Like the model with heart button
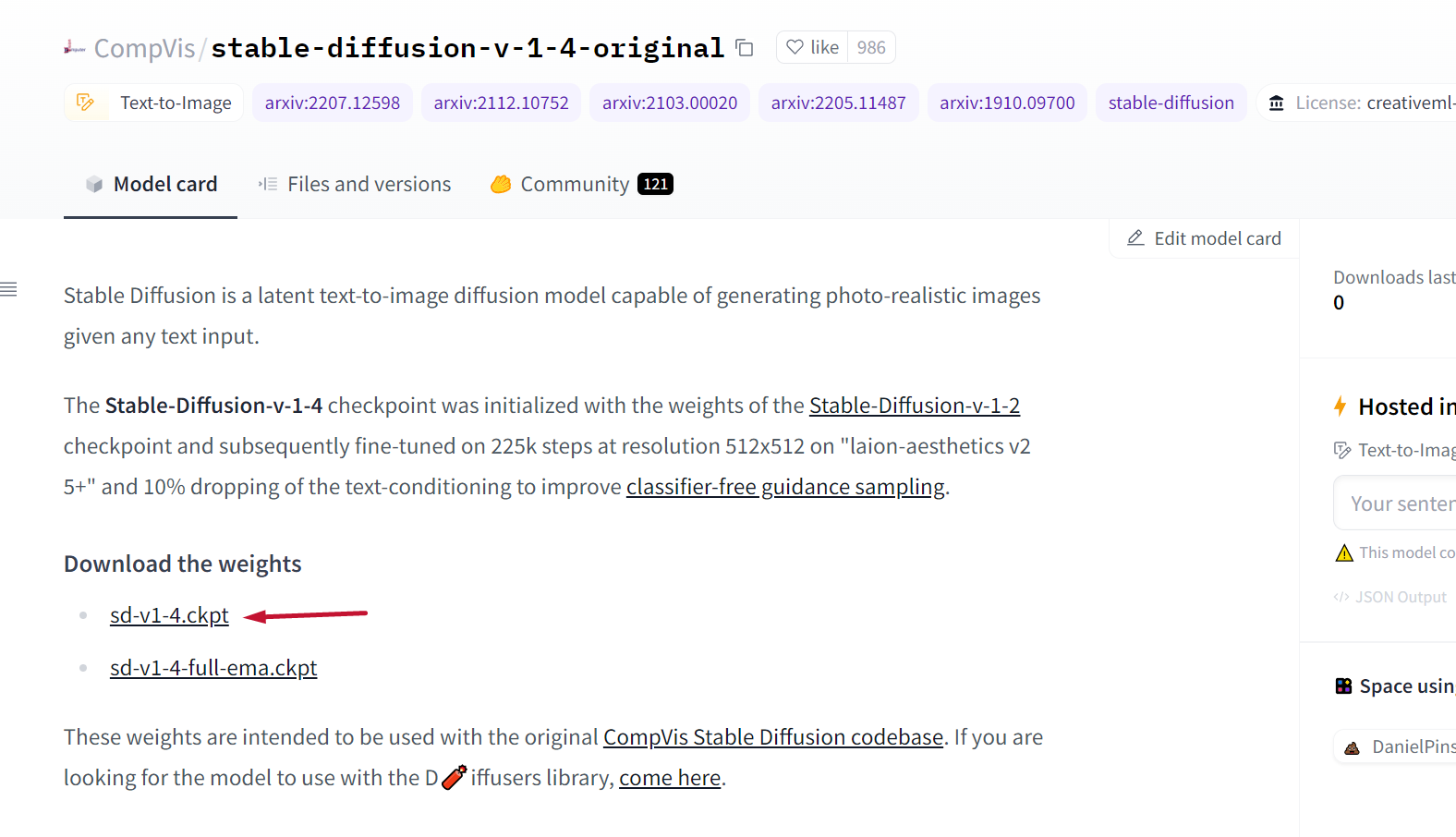The height and width of the screenshot is (837, 1456). click(812, 47)
